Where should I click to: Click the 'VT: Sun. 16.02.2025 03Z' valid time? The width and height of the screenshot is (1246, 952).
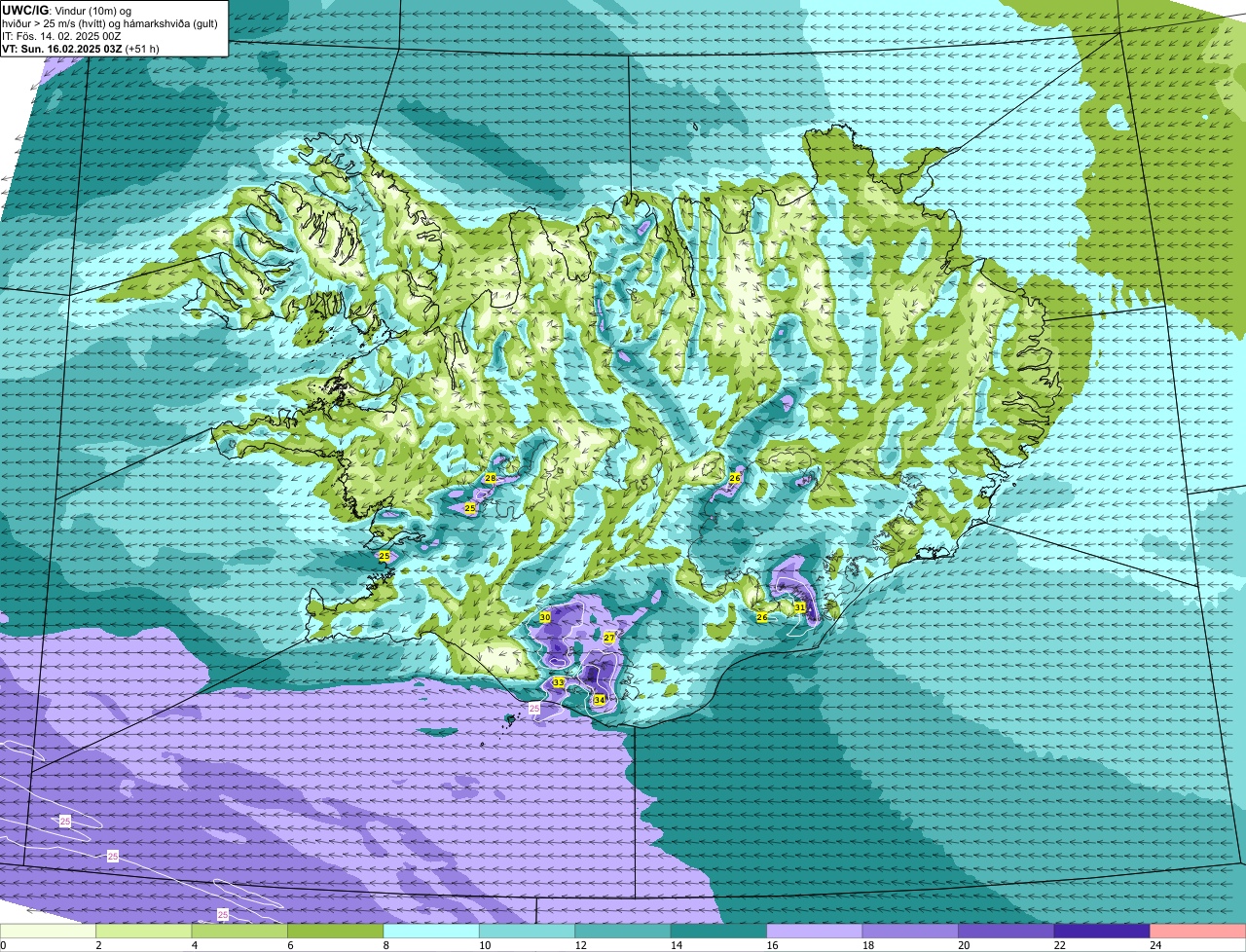point(62,49)
